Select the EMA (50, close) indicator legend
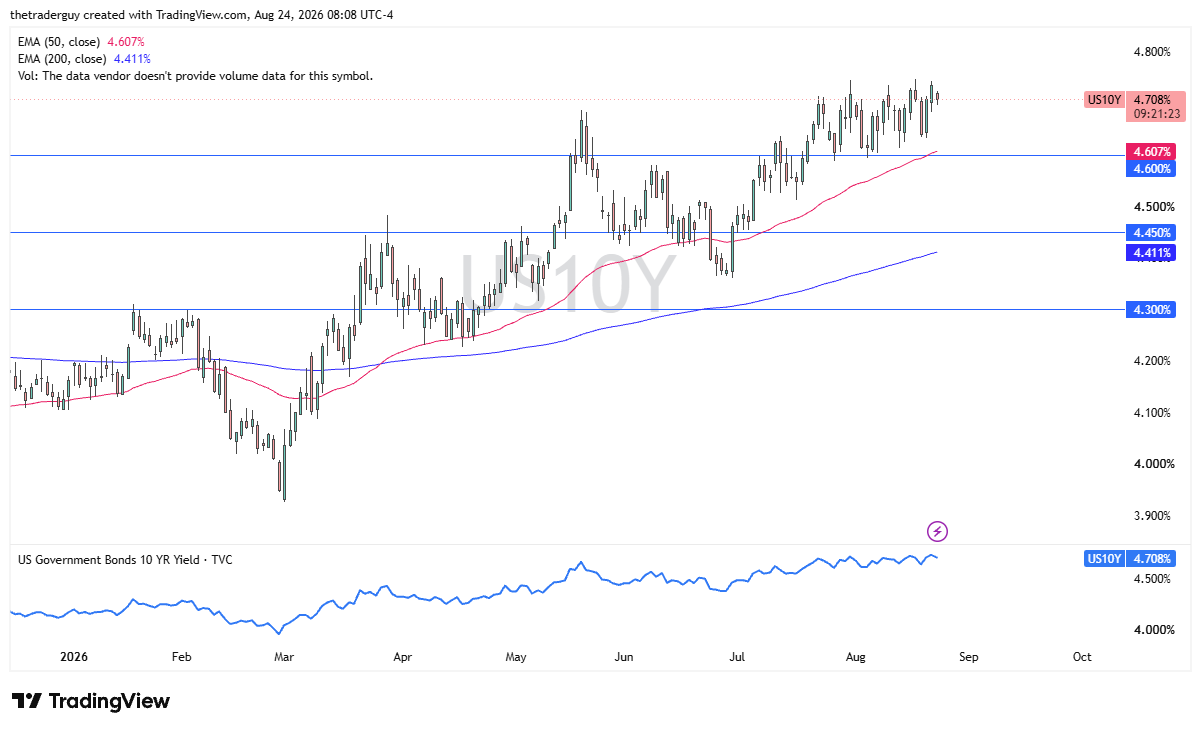Screen dimensions: 1201x731 click(x=81, y=42)
